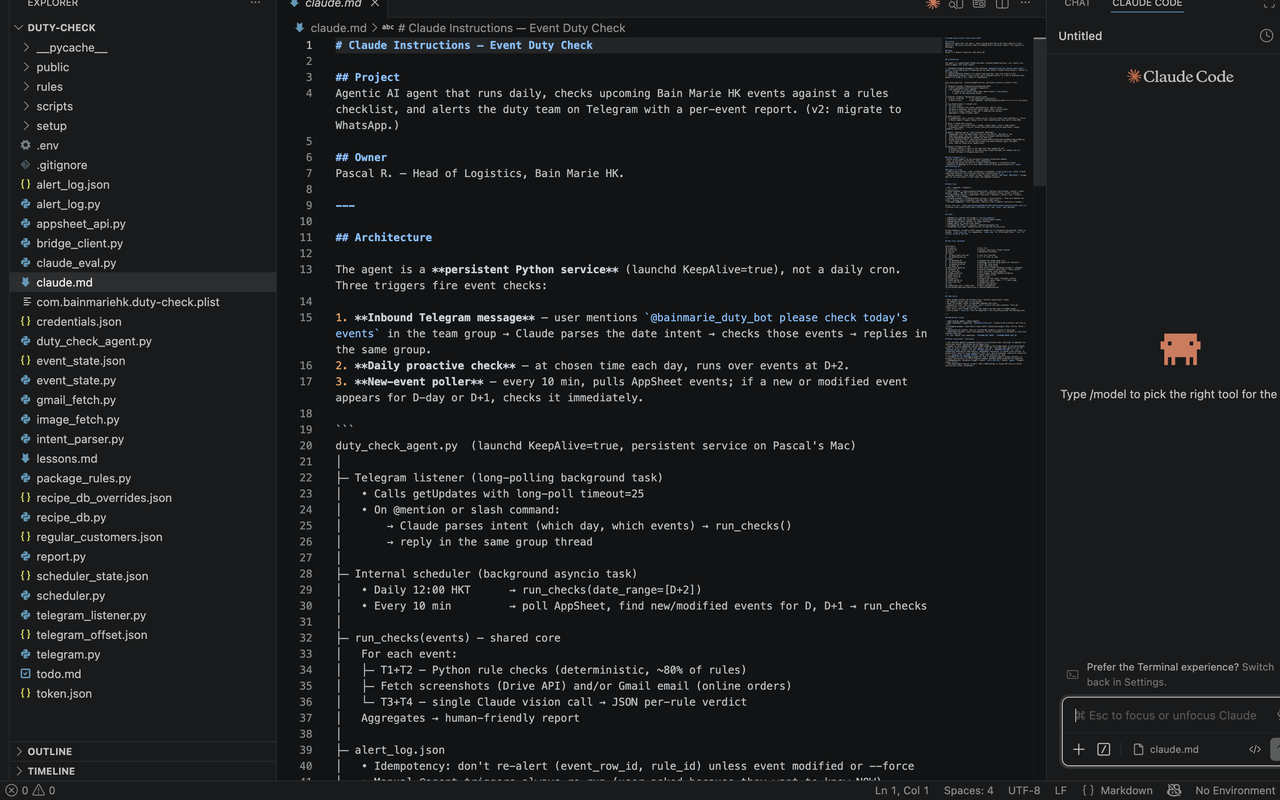Click the editor vertical scrollbar slider
This screenshot has width=1280, height=800.
(x=1041, y=112)
